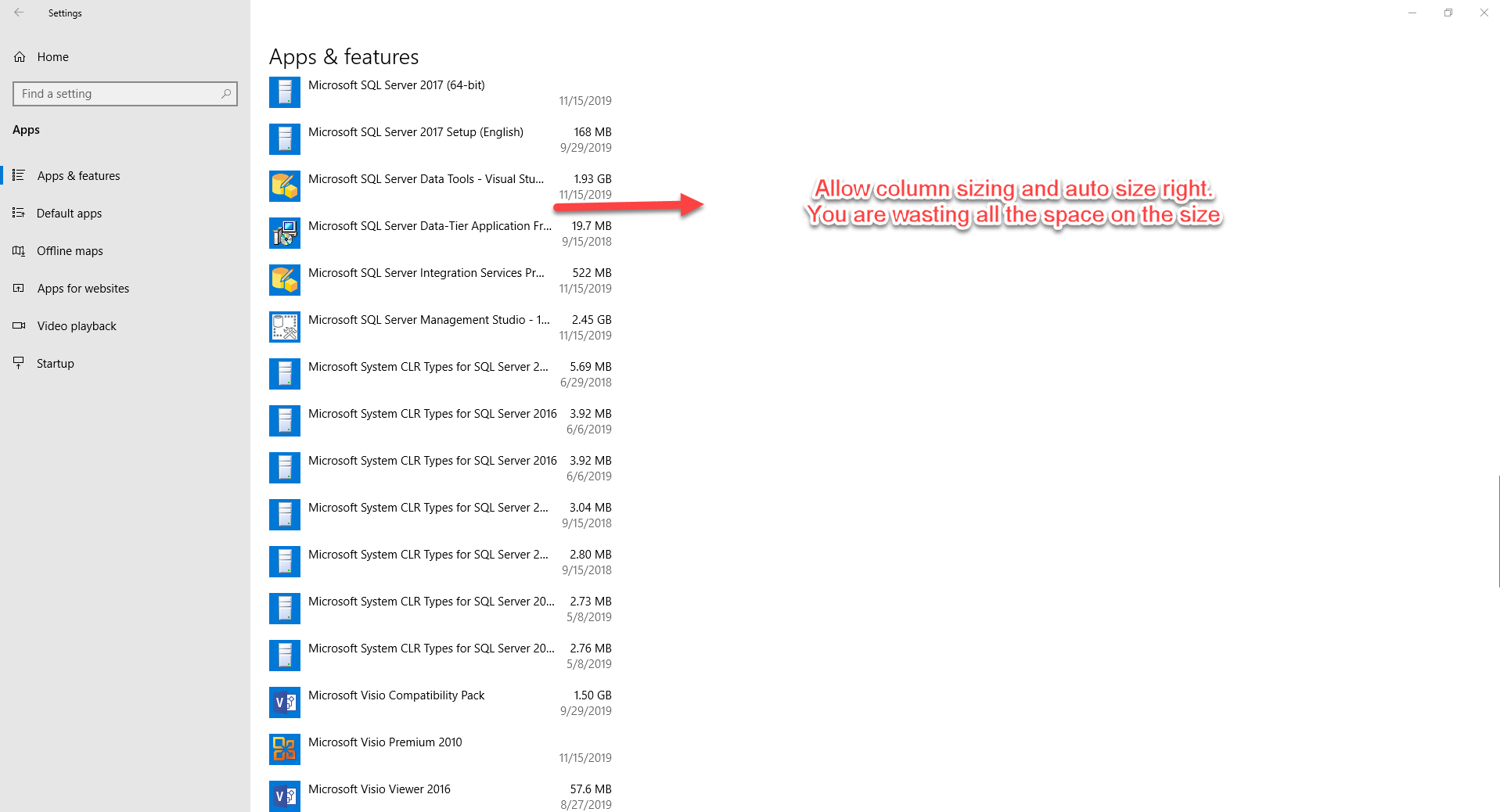Viewport: 1500px width, 812px height.
Task: Click the vertical scrollbar thumb
Action: tap(1498, 531)
